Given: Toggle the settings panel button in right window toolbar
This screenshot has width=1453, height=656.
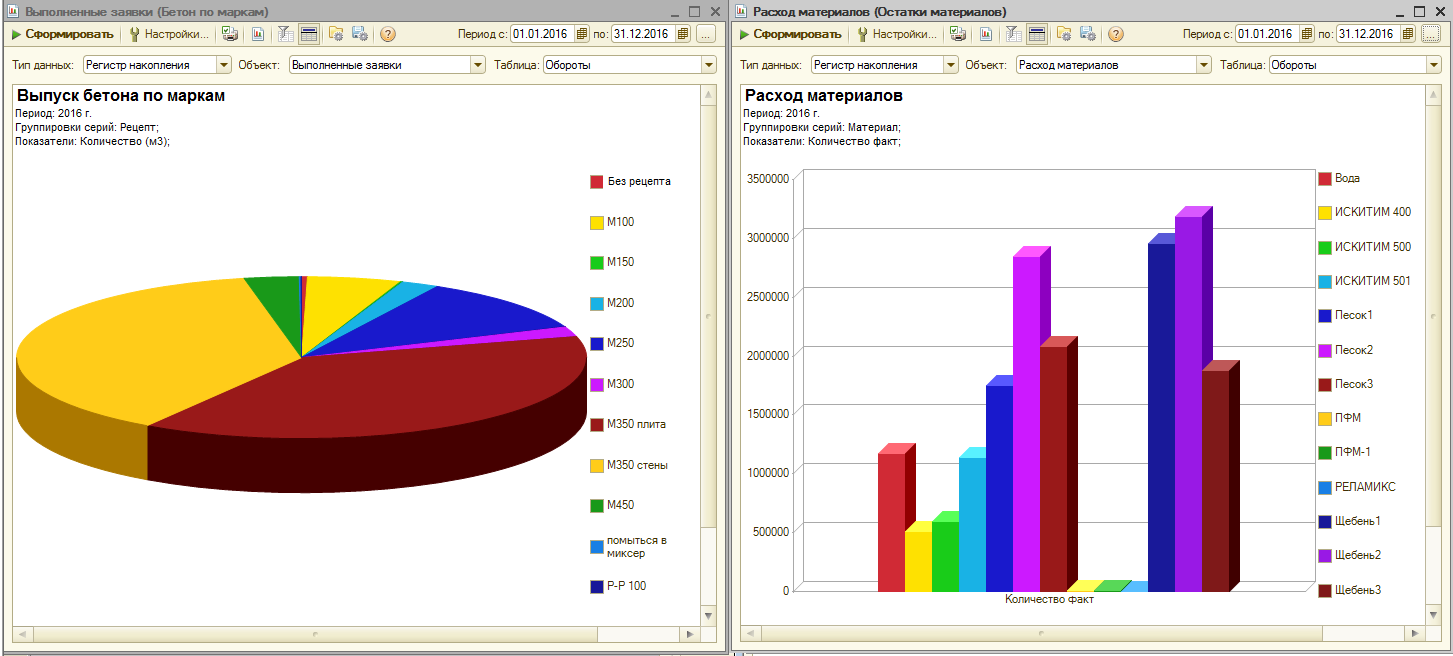Looking at the screenshot, I should click(1037, 34).
